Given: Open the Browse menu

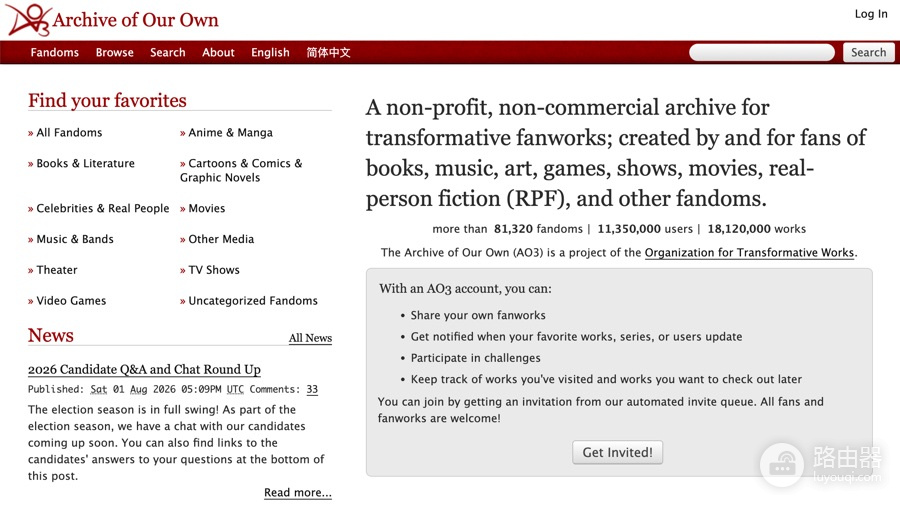Looking at the screenshot, I should click(115, 52).
